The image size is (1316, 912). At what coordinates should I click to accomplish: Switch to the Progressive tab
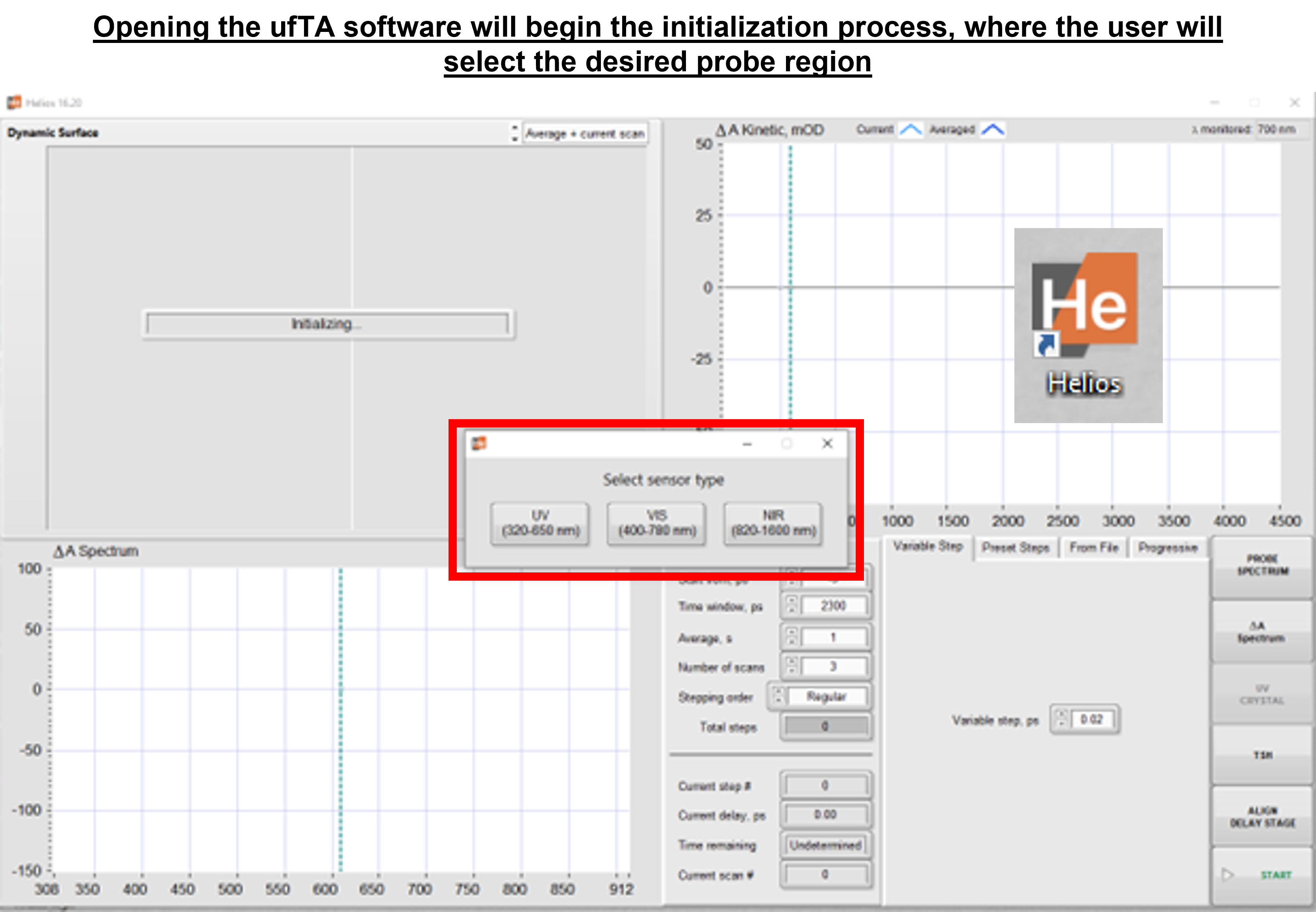(x=1167, y=548)
